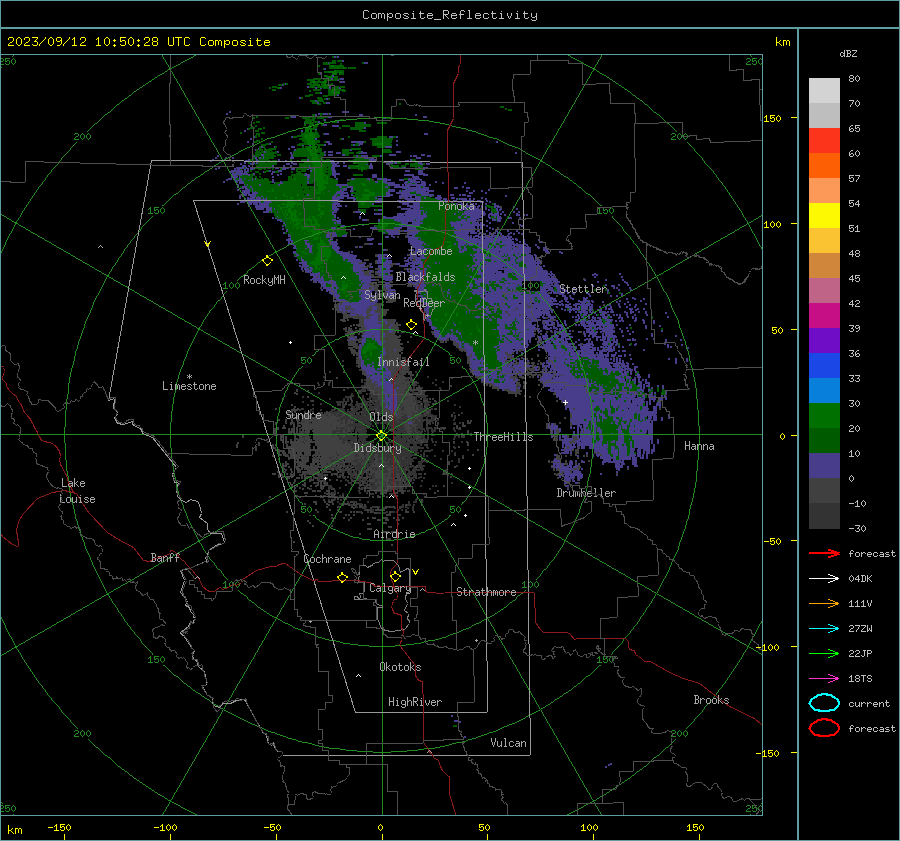Click the yellow diamond marker below RedDeer
The width and height of the screenshot is (900, 841).
[x=411, y=325]
